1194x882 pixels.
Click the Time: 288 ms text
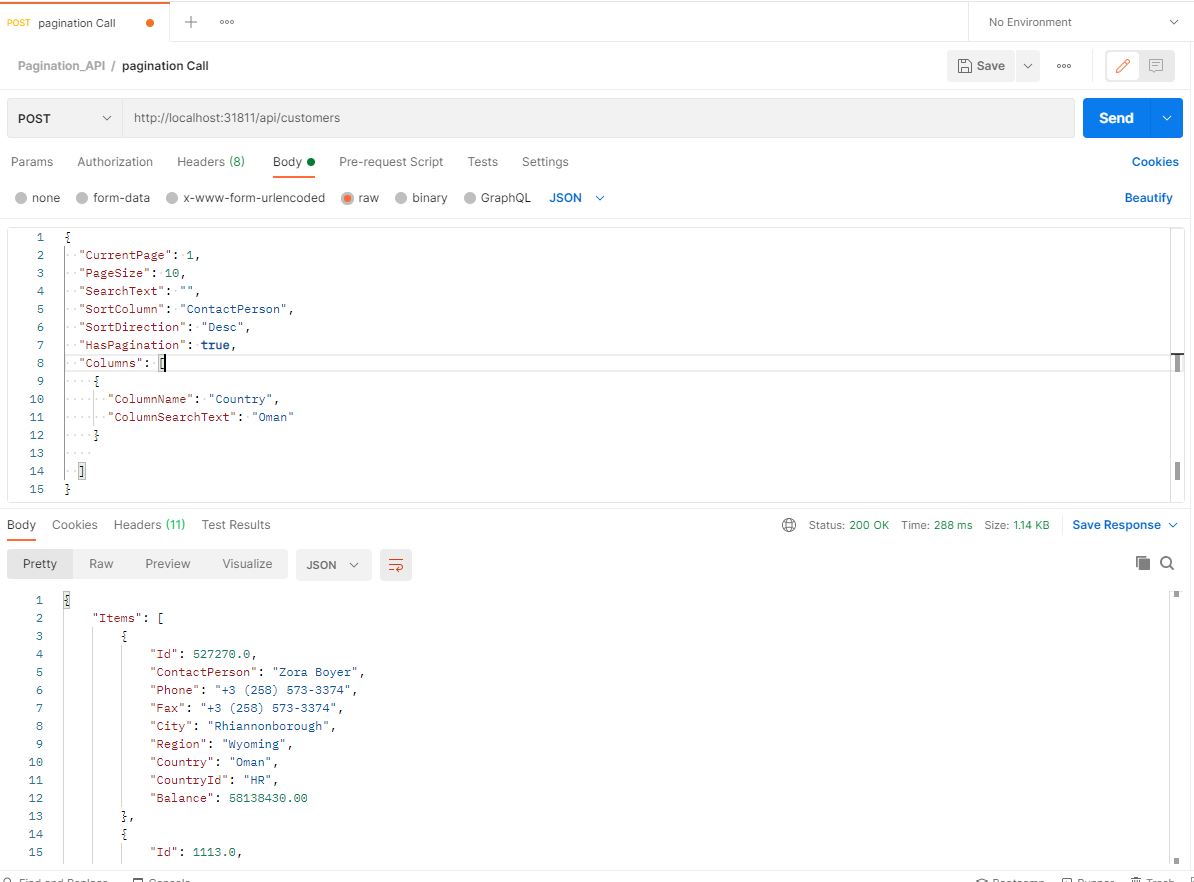pyautogui.click(x=937, y=525)
